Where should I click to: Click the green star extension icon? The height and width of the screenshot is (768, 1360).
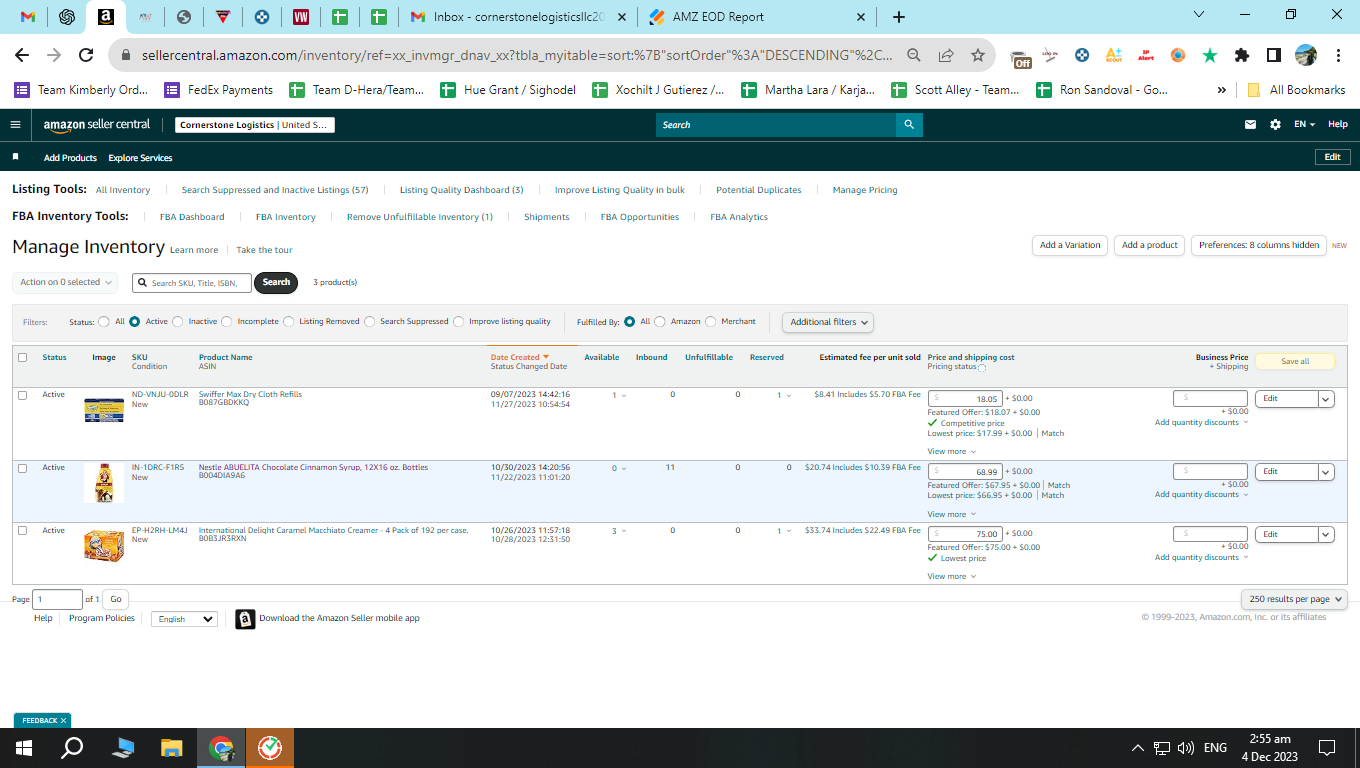[x=1210, y=55]
